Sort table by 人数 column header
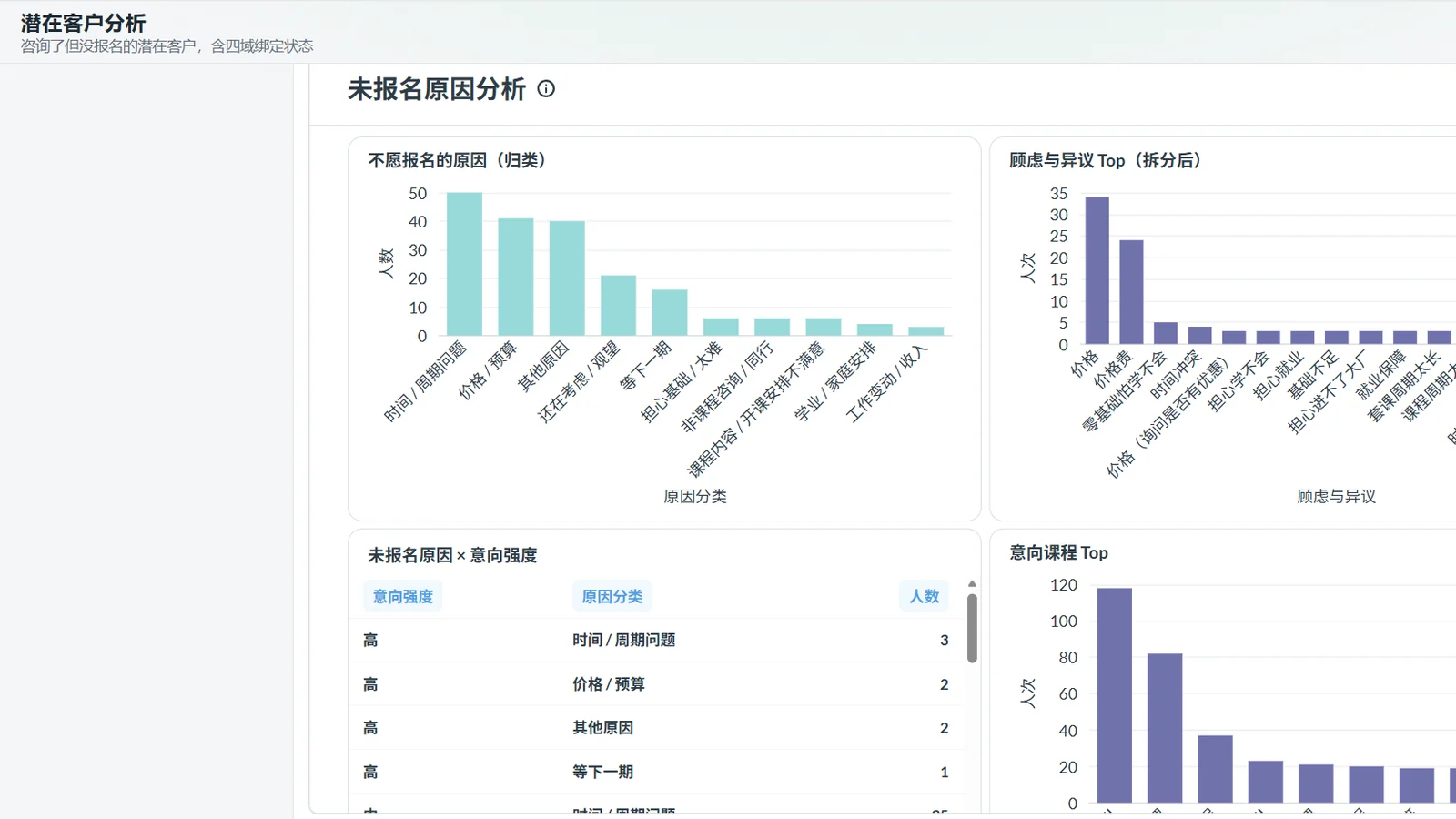1456x819 pixels. pos(925,596)
